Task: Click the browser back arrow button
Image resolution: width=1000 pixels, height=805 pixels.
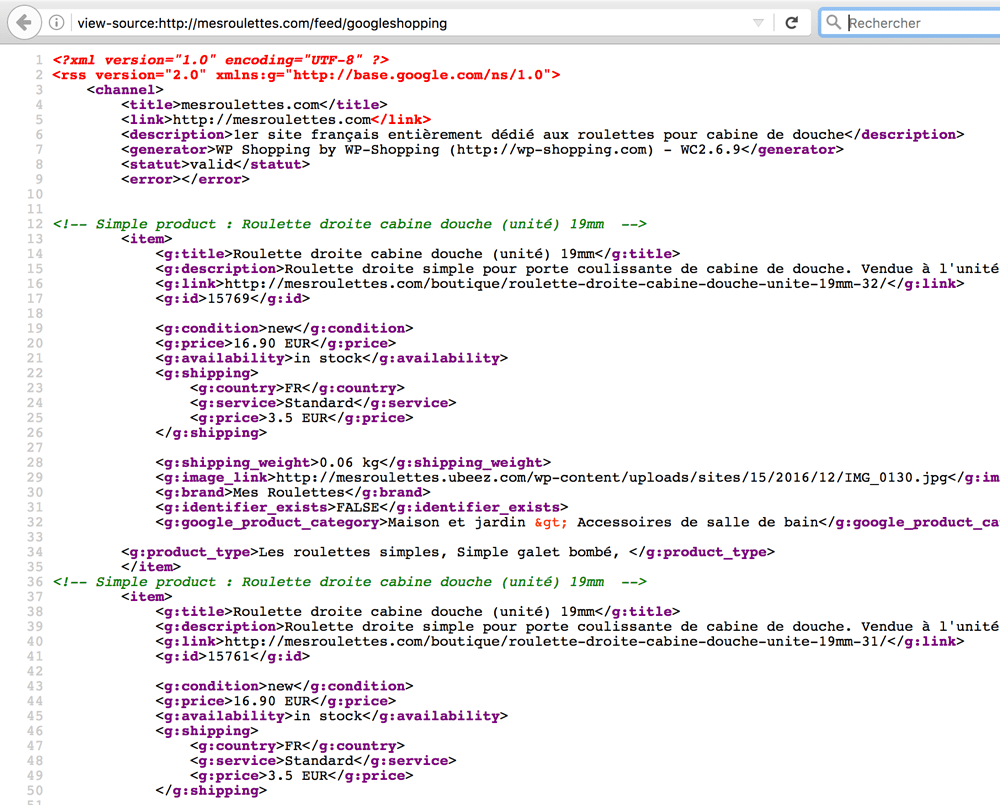Action: click(x=24, y=22)
